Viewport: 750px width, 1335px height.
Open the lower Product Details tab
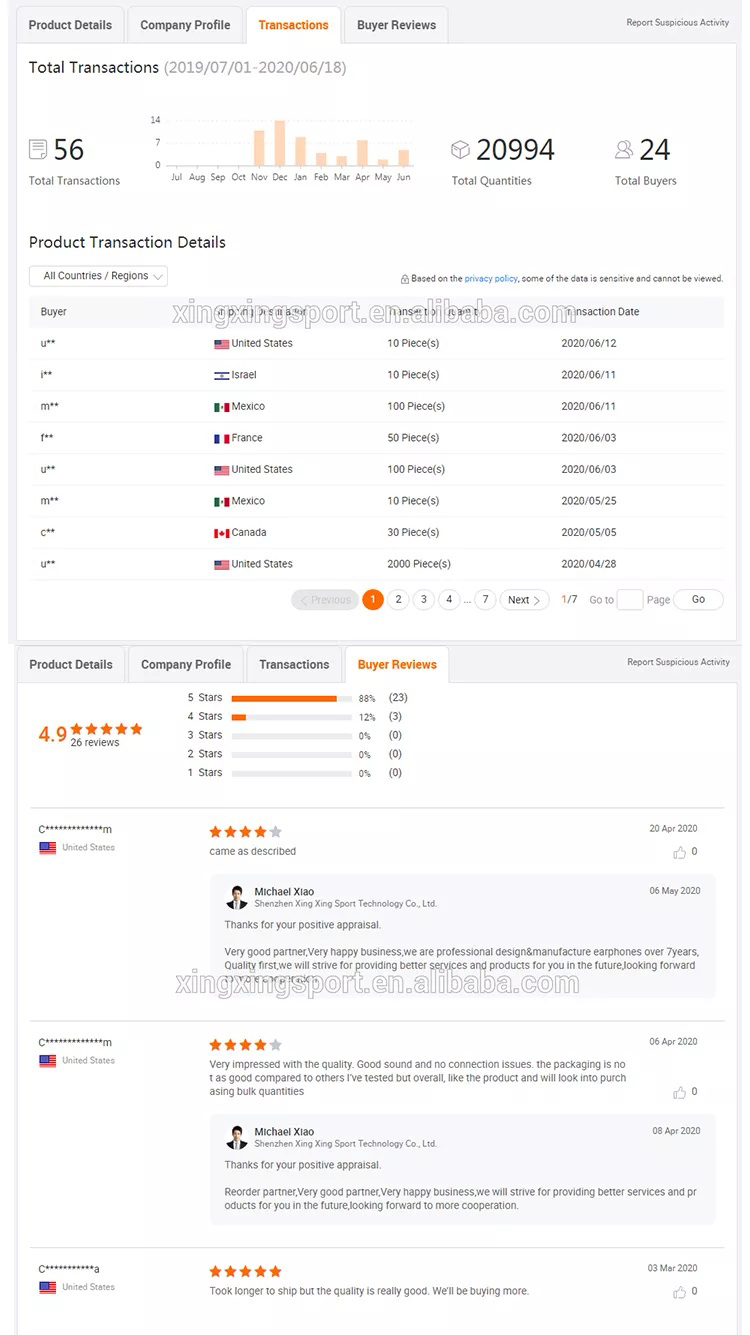(x=71, y=665)
